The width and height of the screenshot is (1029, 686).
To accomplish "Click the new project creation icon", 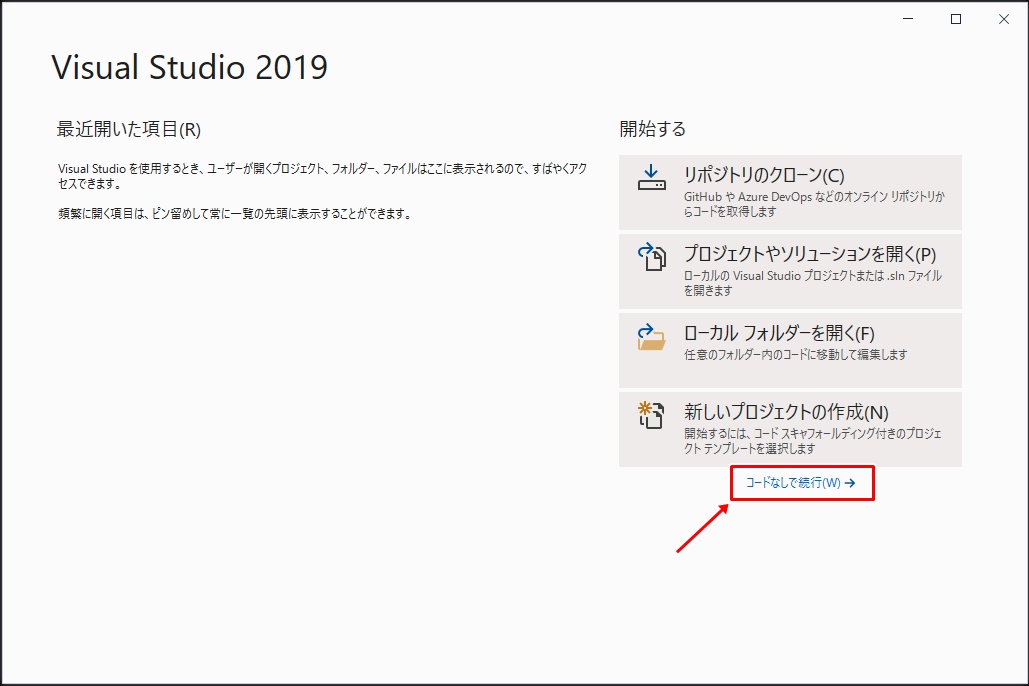I will pyautogui.click(x=652, y=415).
